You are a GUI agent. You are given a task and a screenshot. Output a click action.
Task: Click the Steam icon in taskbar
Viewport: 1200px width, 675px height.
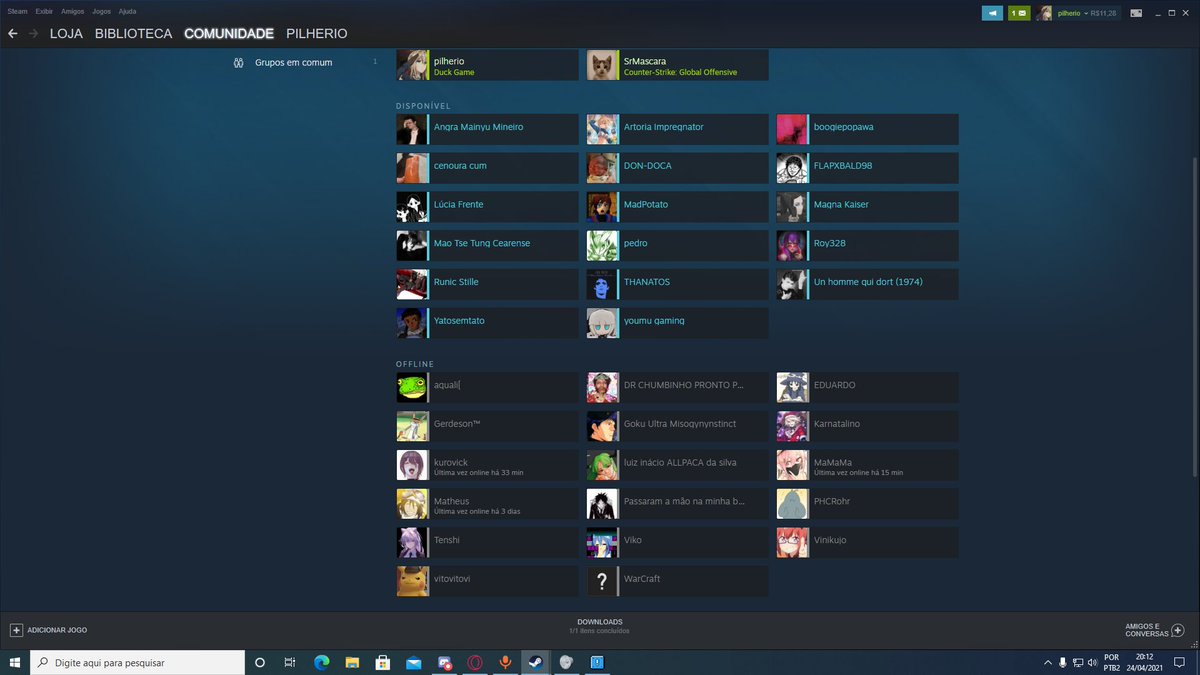[x=536, y=662]
